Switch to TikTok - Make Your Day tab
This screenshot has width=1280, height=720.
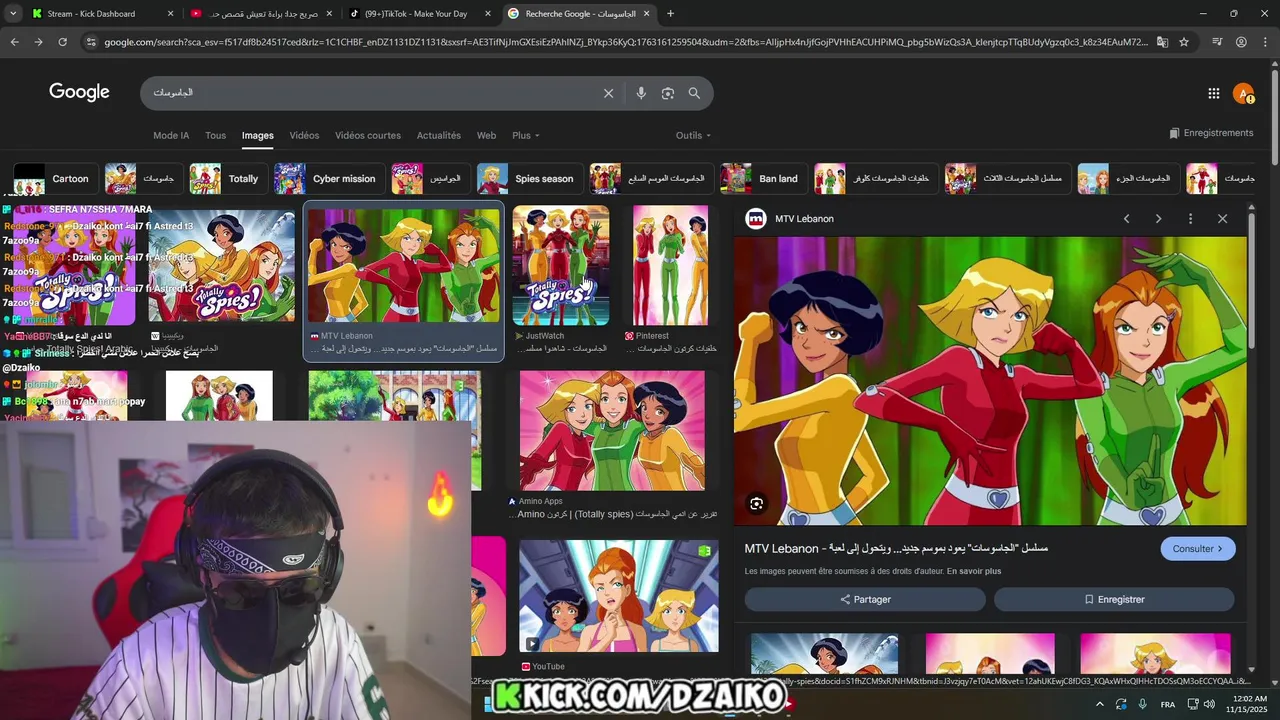[x=416, y=14]
